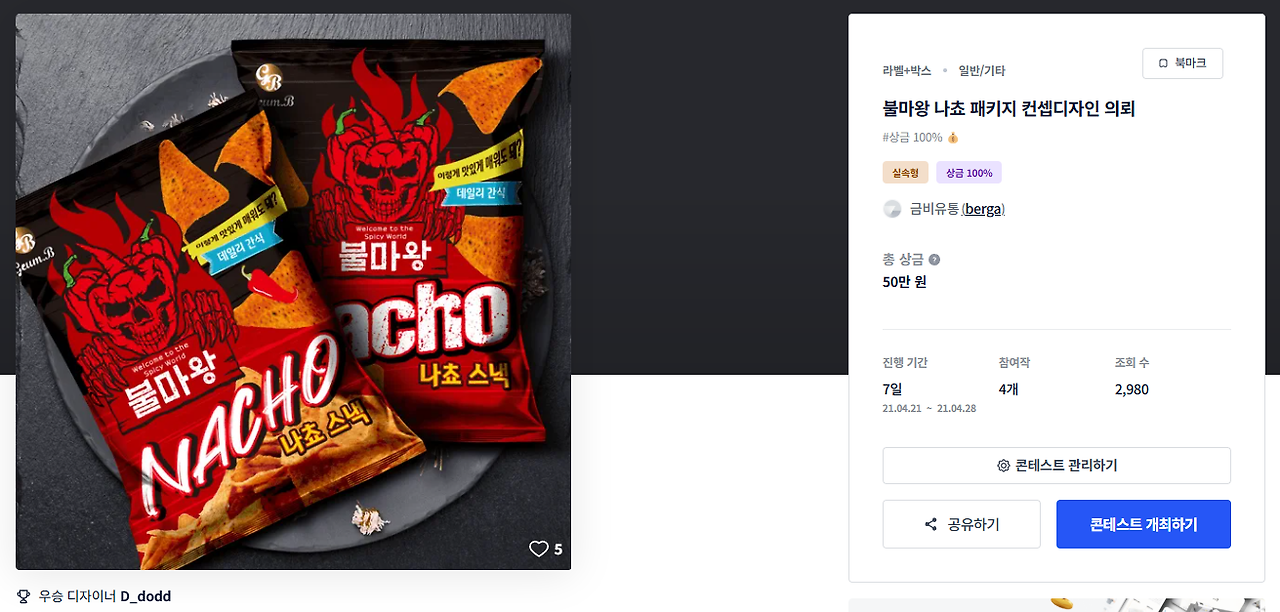
Task: Open winner designer D_dodd's profile
Action: 146,596
